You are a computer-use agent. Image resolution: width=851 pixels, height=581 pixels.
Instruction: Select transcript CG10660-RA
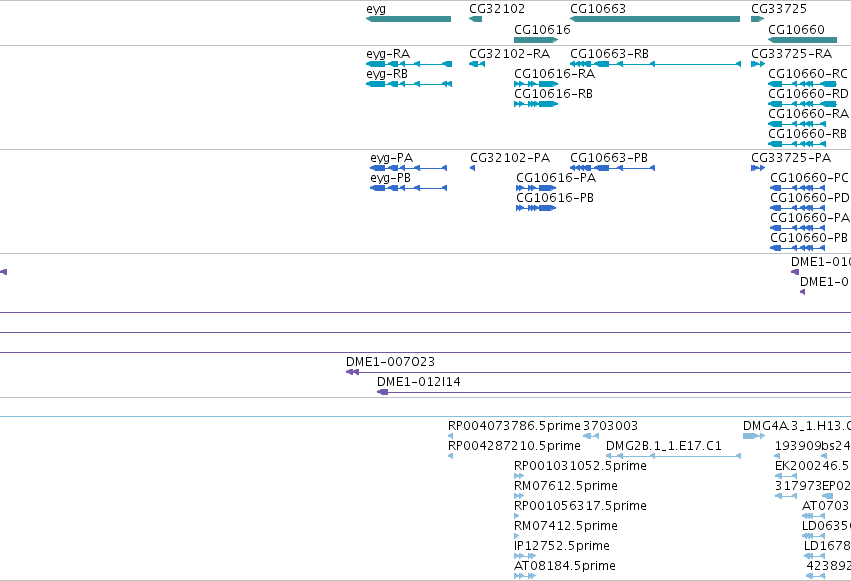808,114
